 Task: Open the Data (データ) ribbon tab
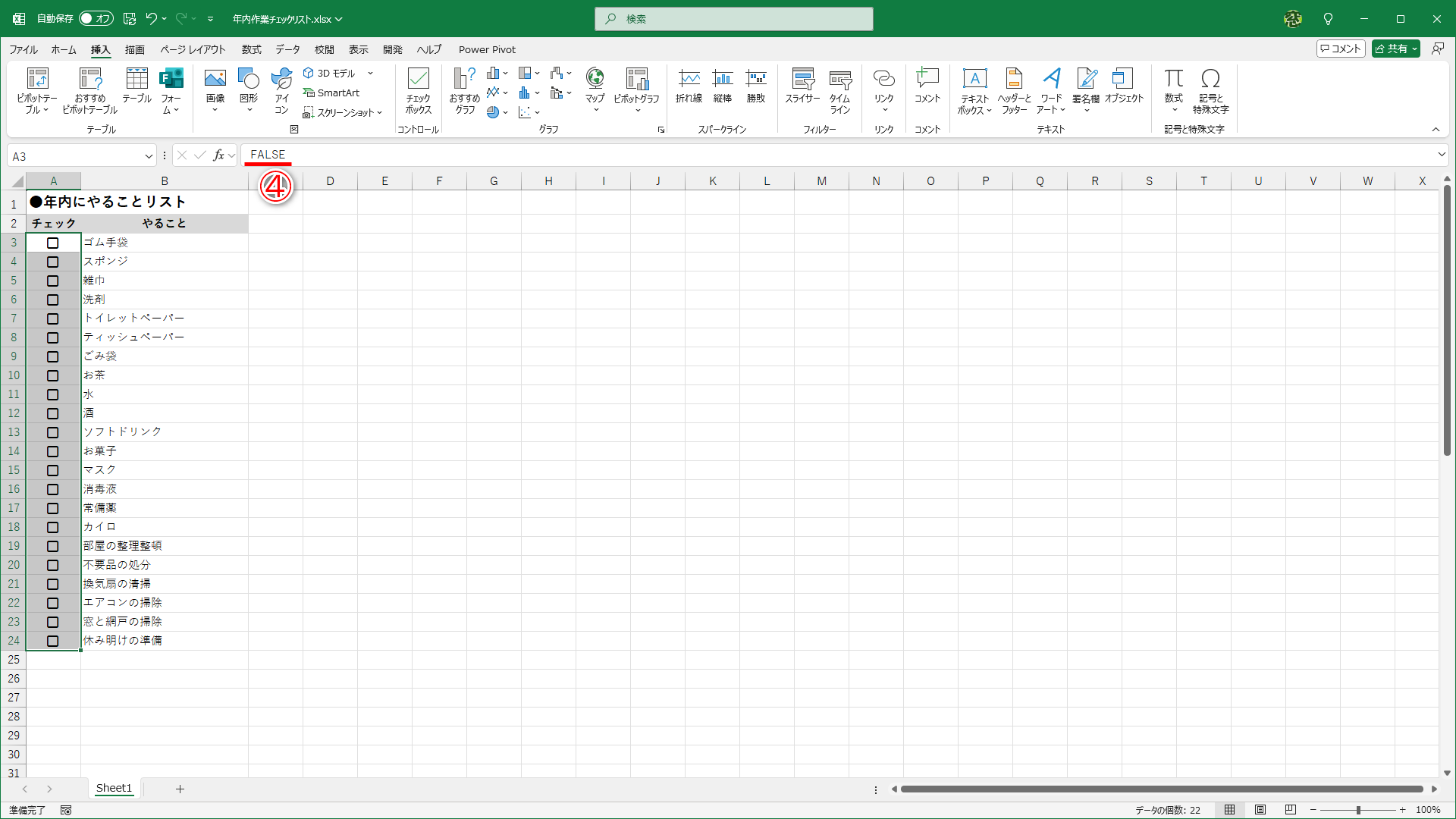287,49
